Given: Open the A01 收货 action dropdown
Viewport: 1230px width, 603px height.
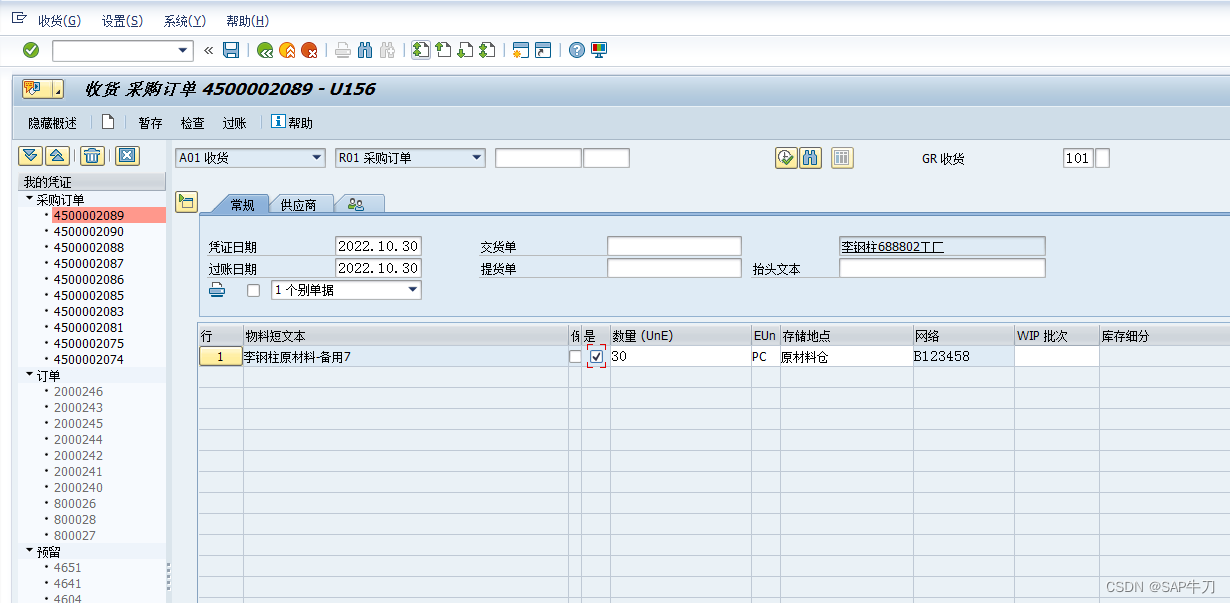Looking at the screenshot, I should (x=317, y=158).
